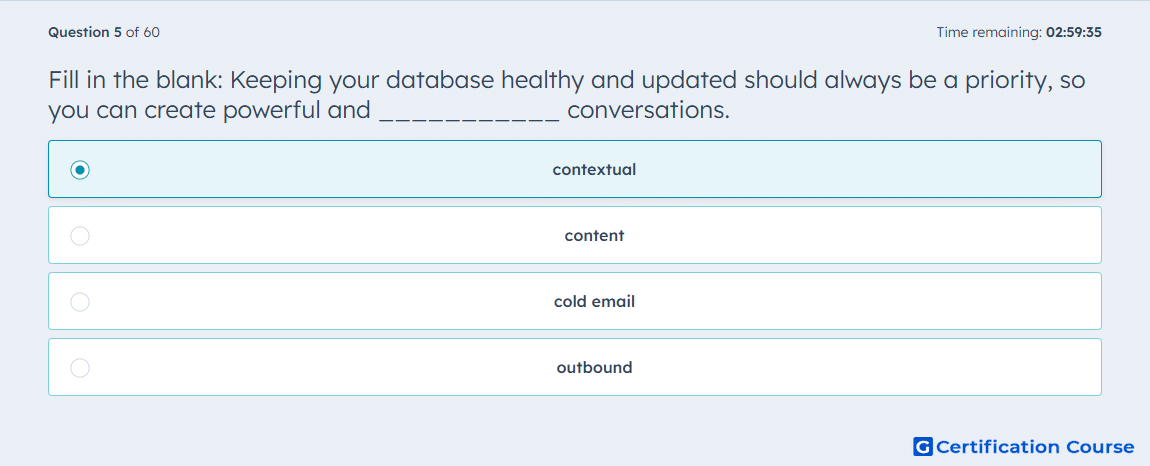Click the G logo icon

[x=923, y=446]
